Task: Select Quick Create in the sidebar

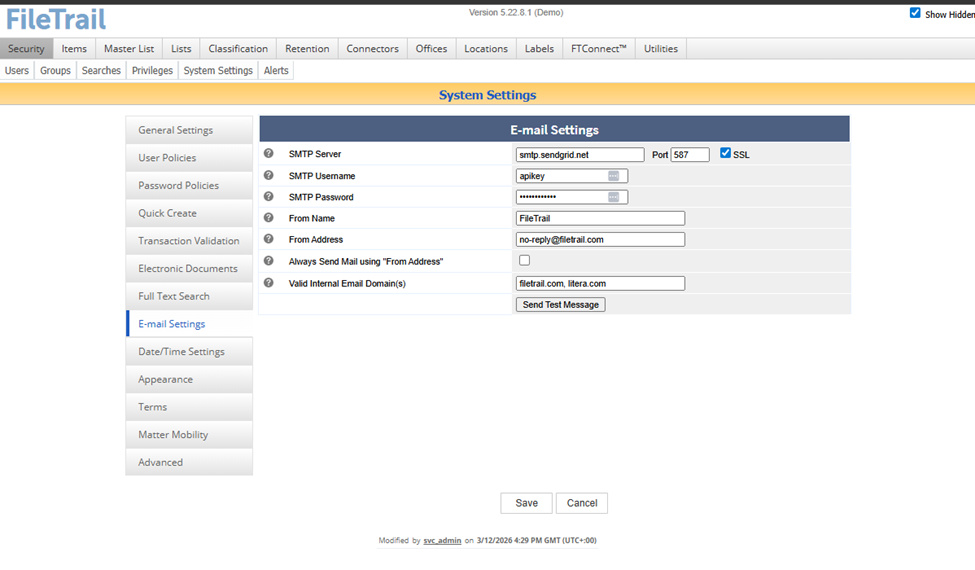Action: pyautogui.click(x=189, y=213)
